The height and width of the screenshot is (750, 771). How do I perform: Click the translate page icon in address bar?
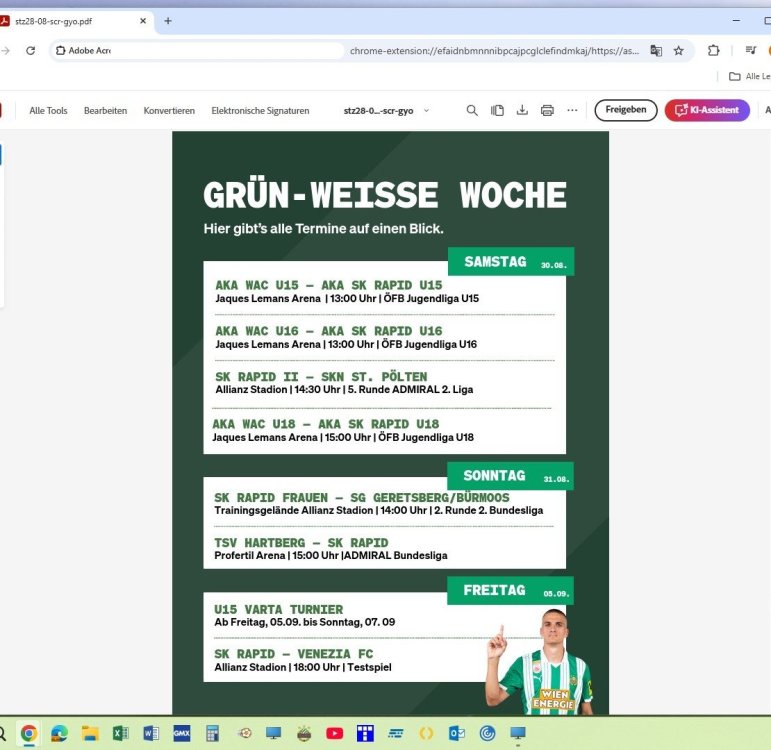(656, 50)
